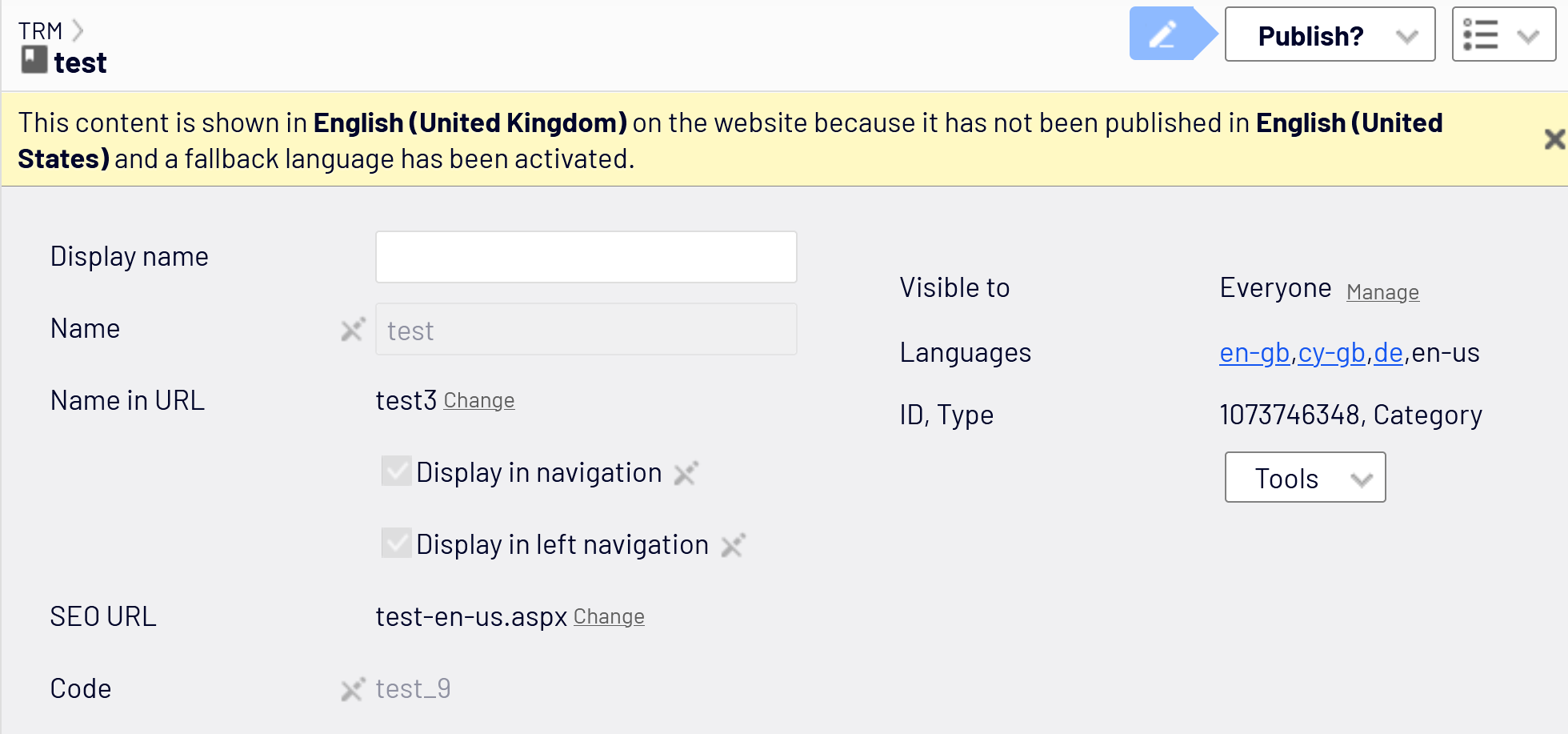Switch to the cy-gb language
Image resolution: width=1568 pixels, height=734 pixels.
[x=1331, y=352]
